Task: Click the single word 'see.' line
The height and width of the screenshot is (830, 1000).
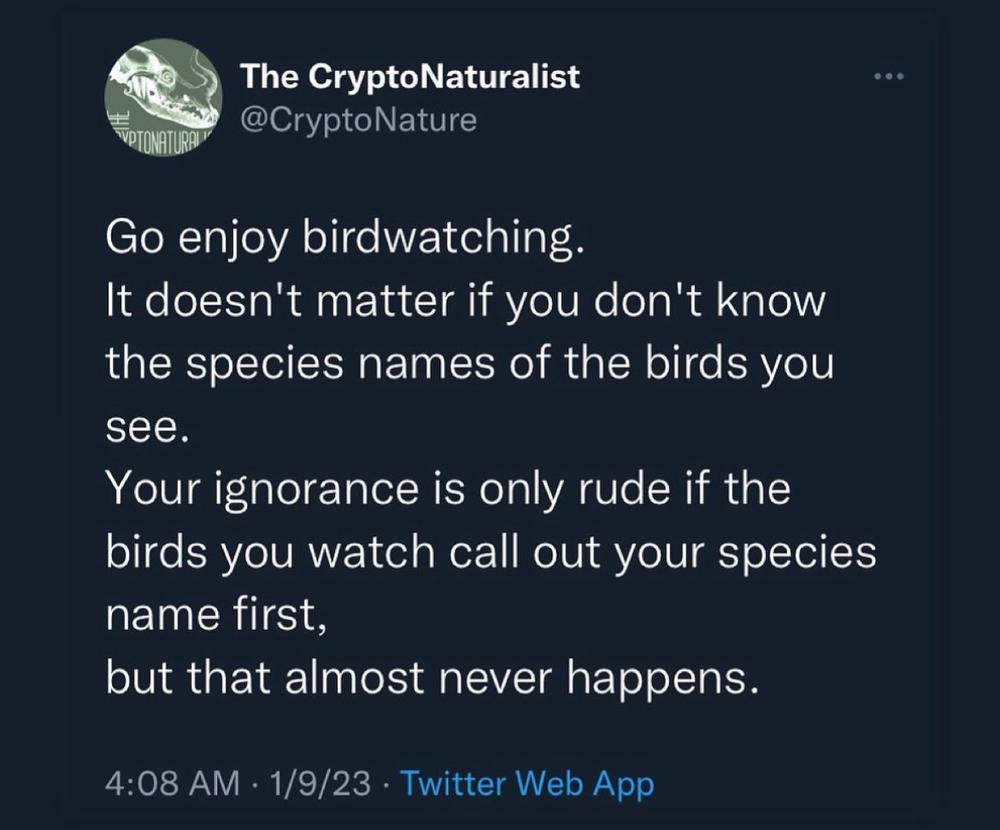Action: [146, 427]
